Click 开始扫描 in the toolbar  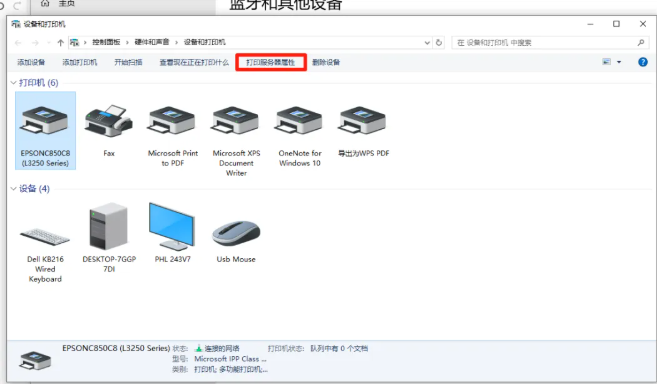[x=128, y=62]
